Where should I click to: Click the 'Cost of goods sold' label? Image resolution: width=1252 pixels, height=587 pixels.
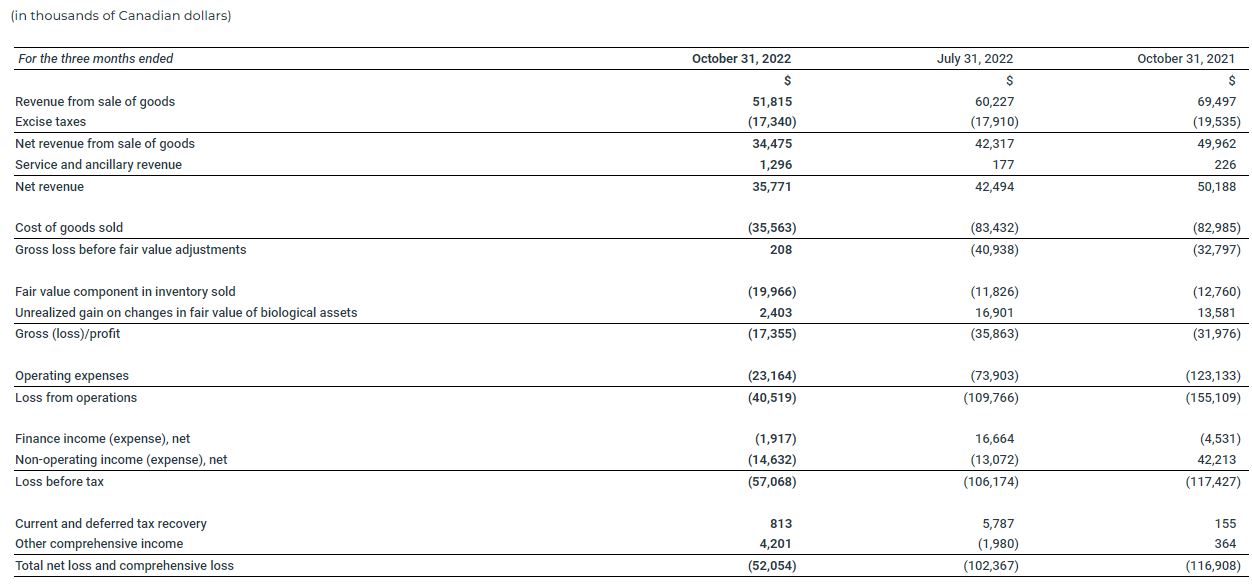click(x=69, y=228)
